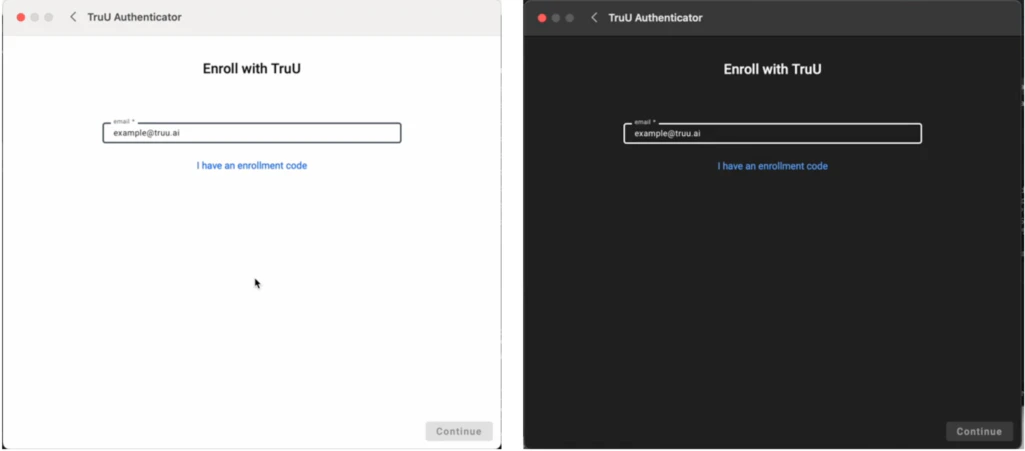Open 'I have an enrollment code' in light window

click(252, 165)
